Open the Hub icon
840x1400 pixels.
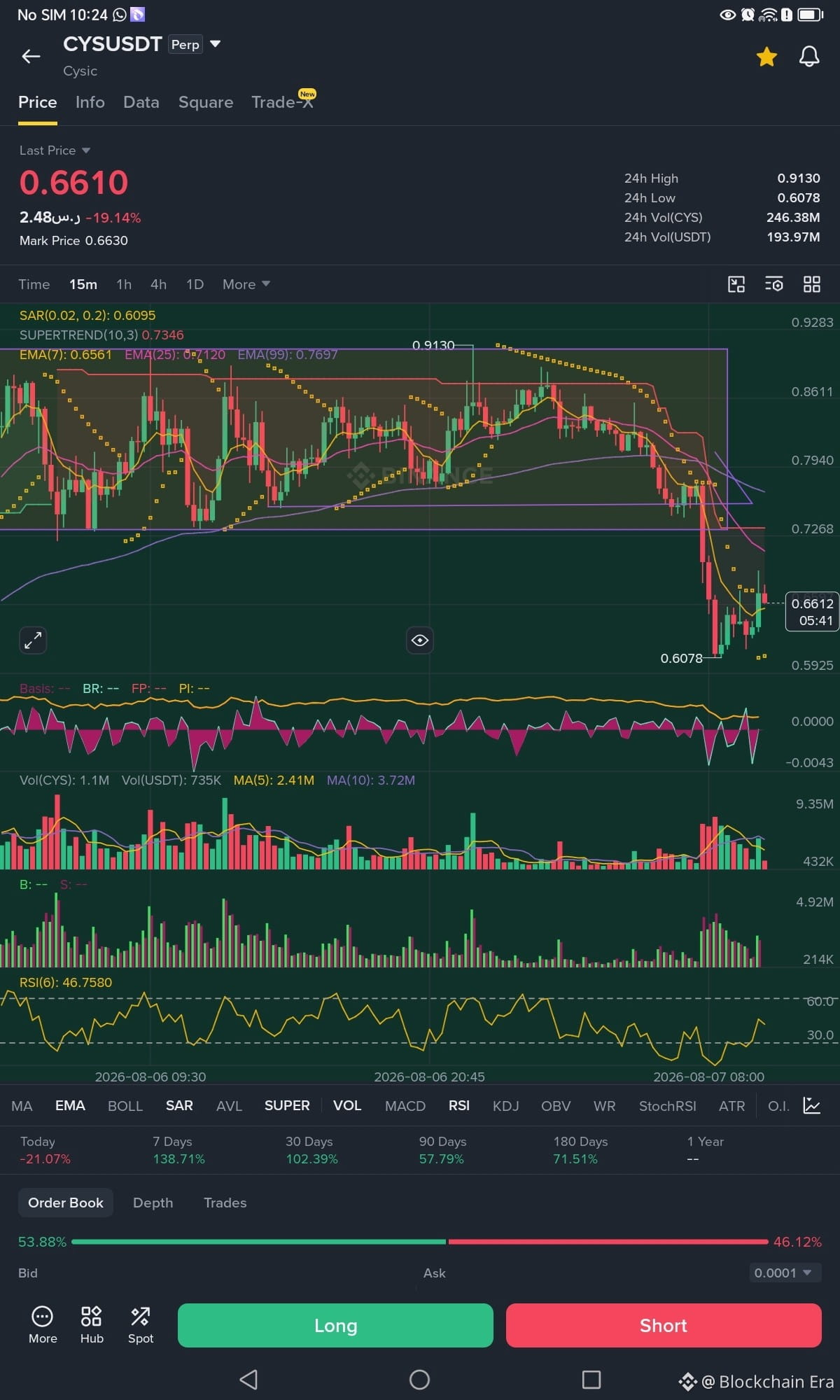click(x=92, y=1325)
